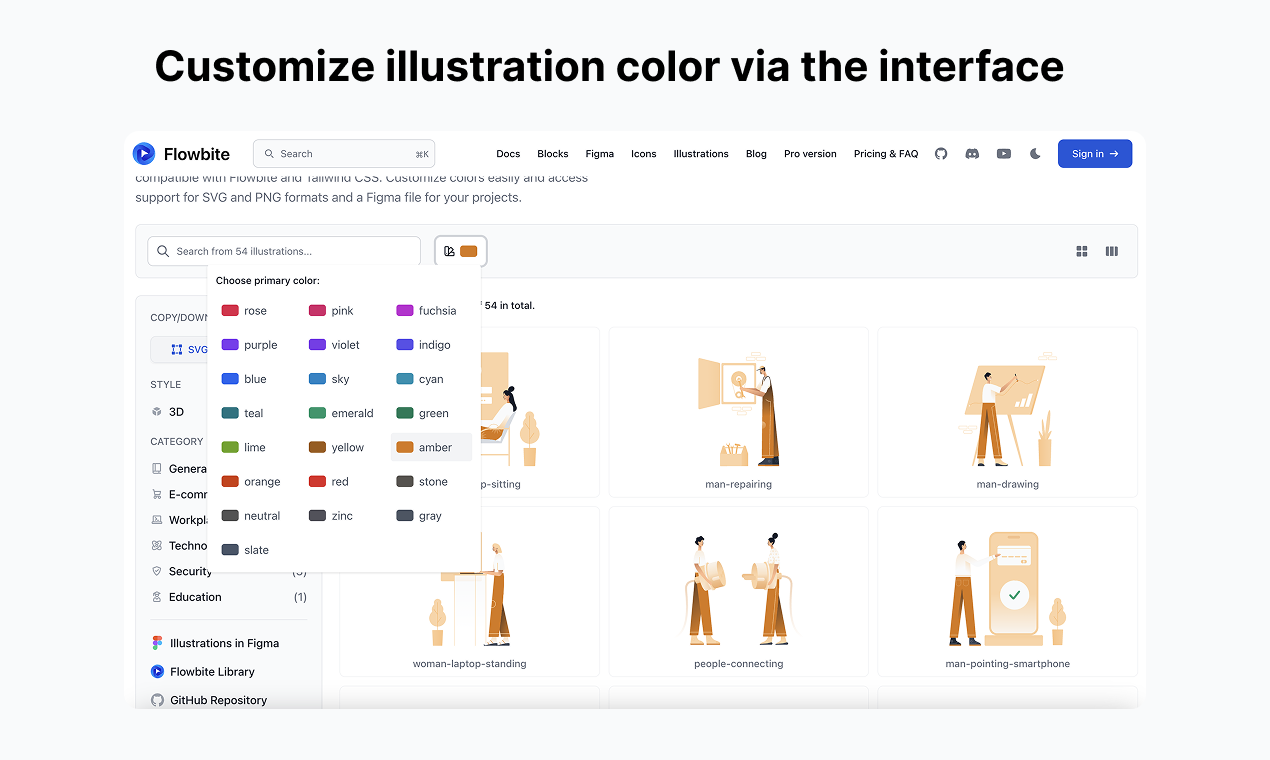Open the Icons menu item
Screen dimensions: 1270x760
[x=644, y=154]
